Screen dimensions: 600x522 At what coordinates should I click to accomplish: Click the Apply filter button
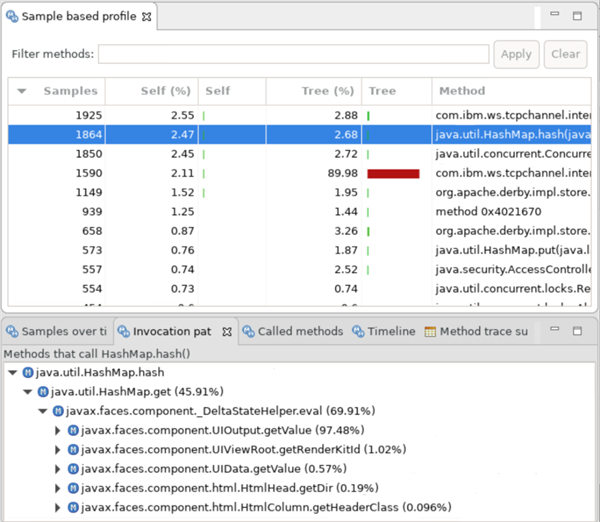(x=516, y=54)
